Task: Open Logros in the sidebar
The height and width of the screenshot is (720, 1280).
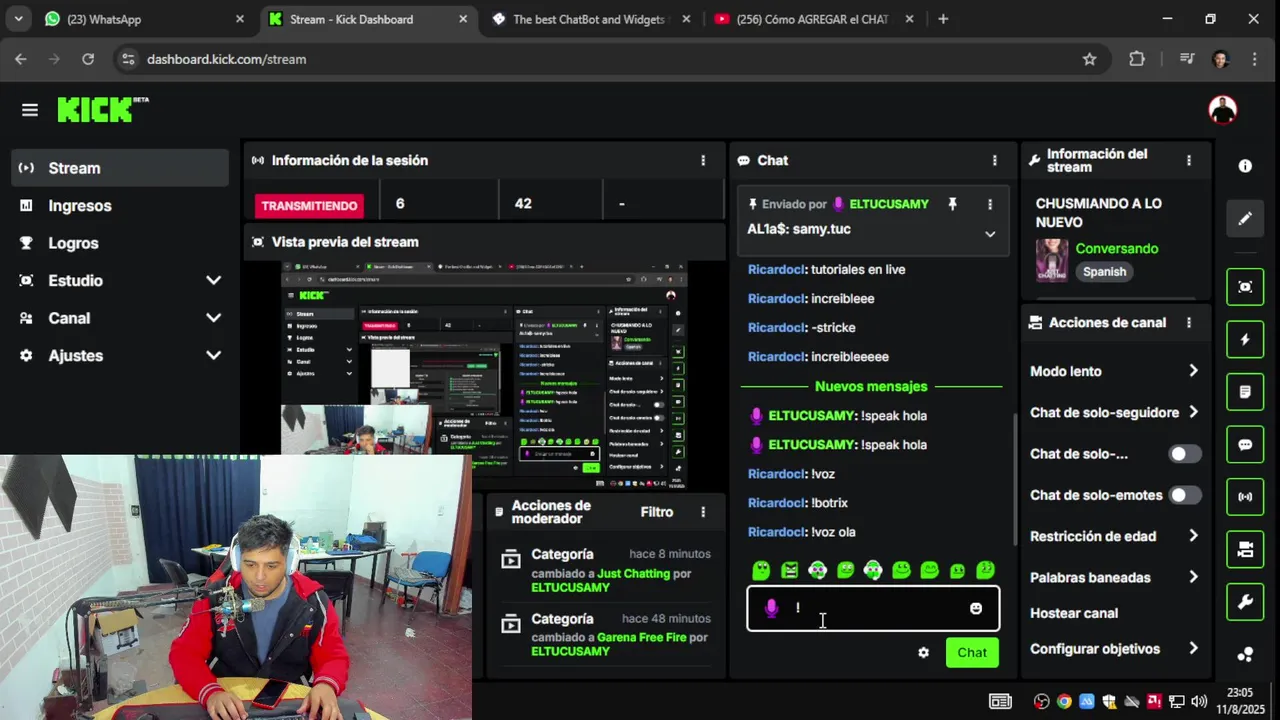Action: click(x=120, y=243)
